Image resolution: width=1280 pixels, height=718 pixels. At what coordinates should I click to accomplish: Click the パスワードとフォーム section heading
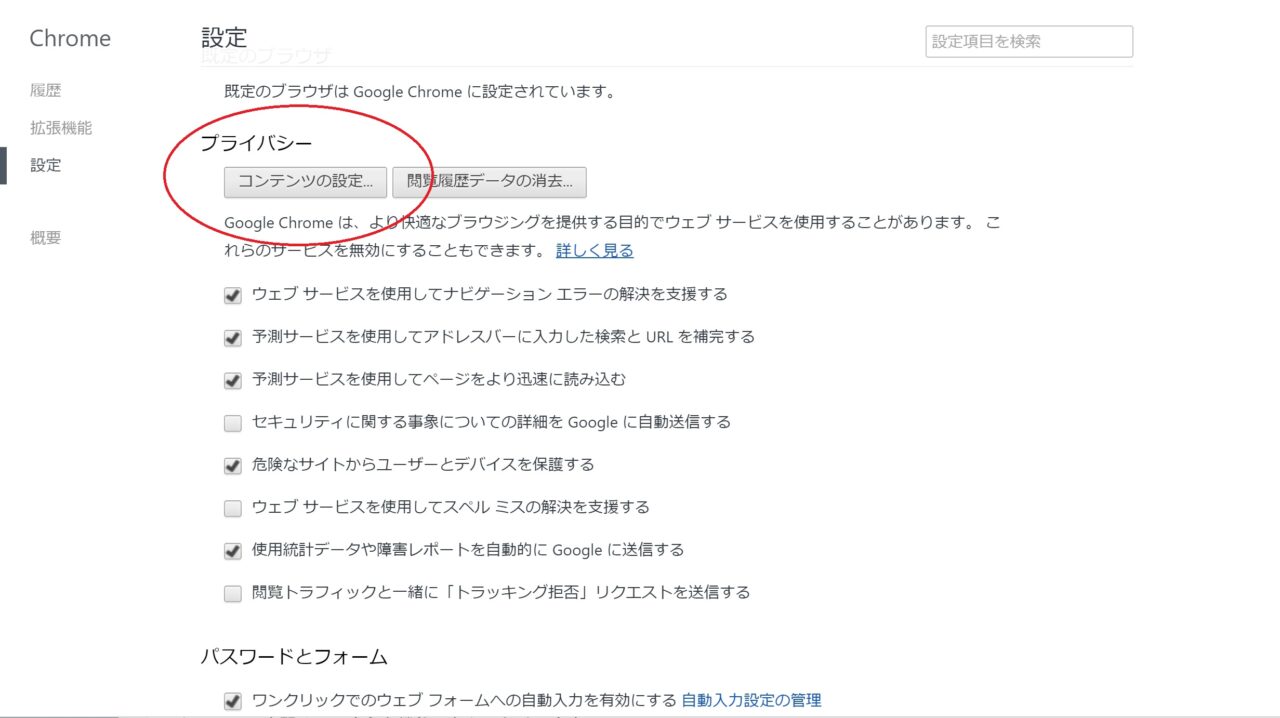(x=293, y=657)
